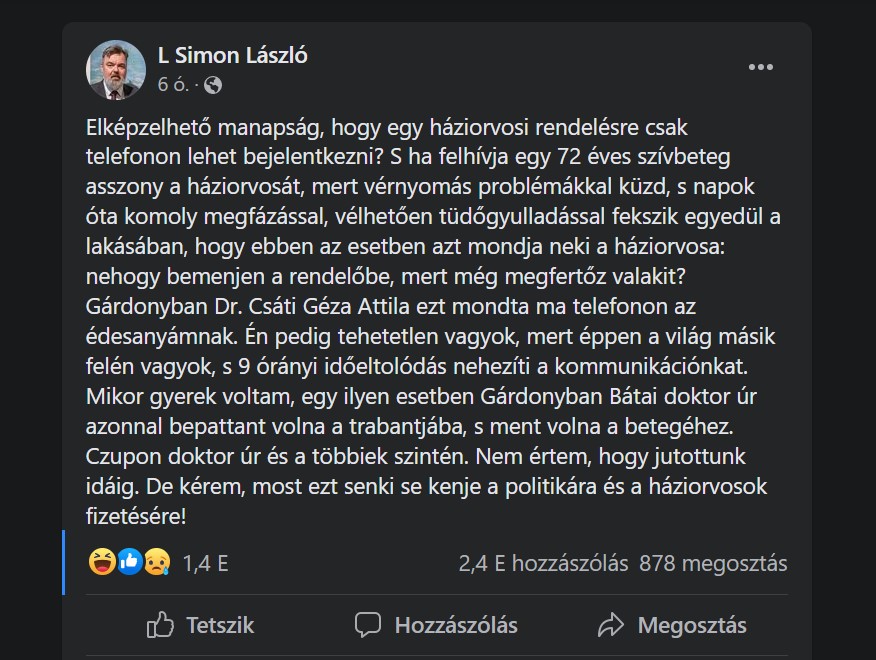Viewport: 876px width, 660px height.
Task: Click the globe public audience icon
Action: [x=212, y=85]
